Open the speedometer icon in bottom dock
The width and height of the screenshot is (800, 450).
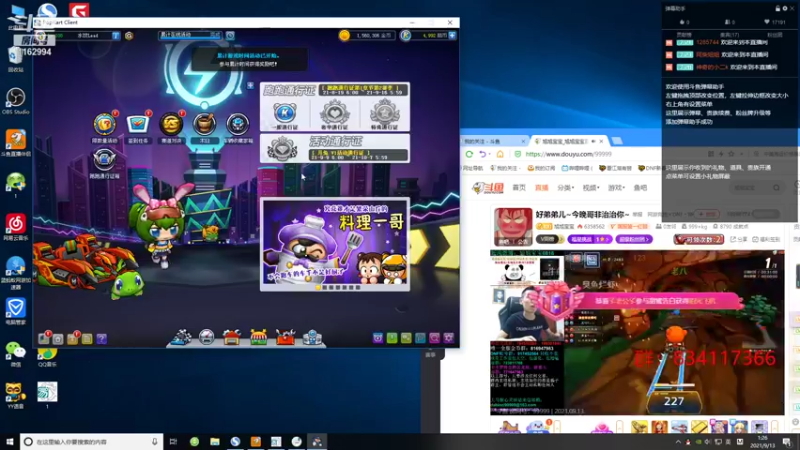[x=207, y=337]
